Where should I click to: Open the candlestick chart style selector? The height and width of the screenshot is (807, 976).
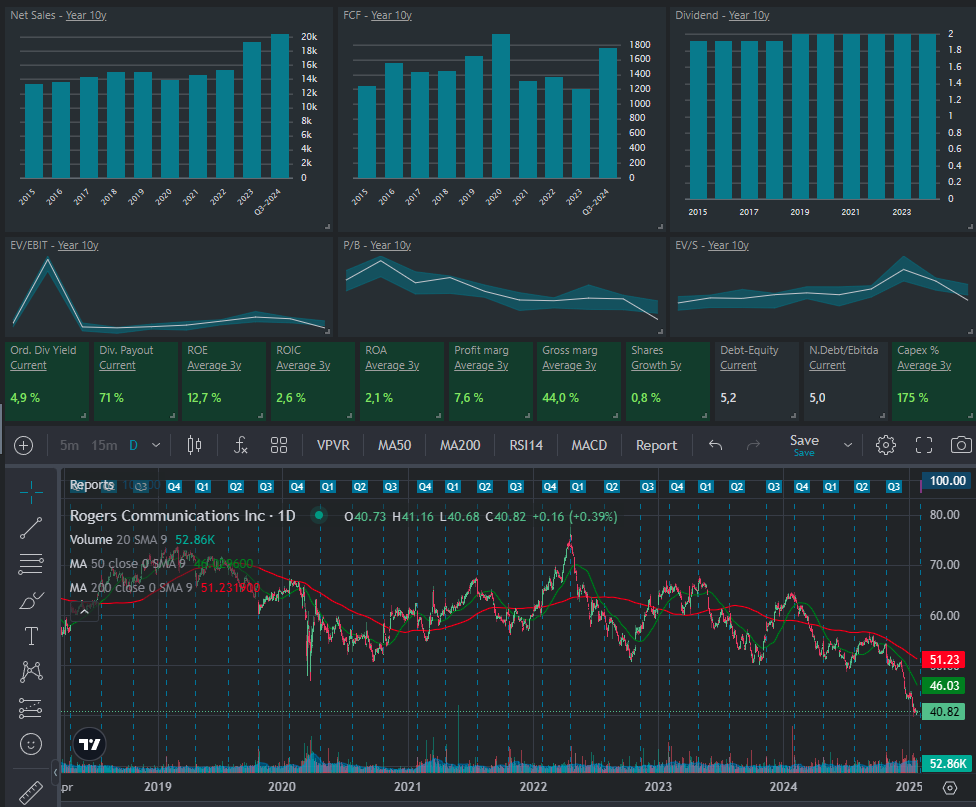click(194, 445)
